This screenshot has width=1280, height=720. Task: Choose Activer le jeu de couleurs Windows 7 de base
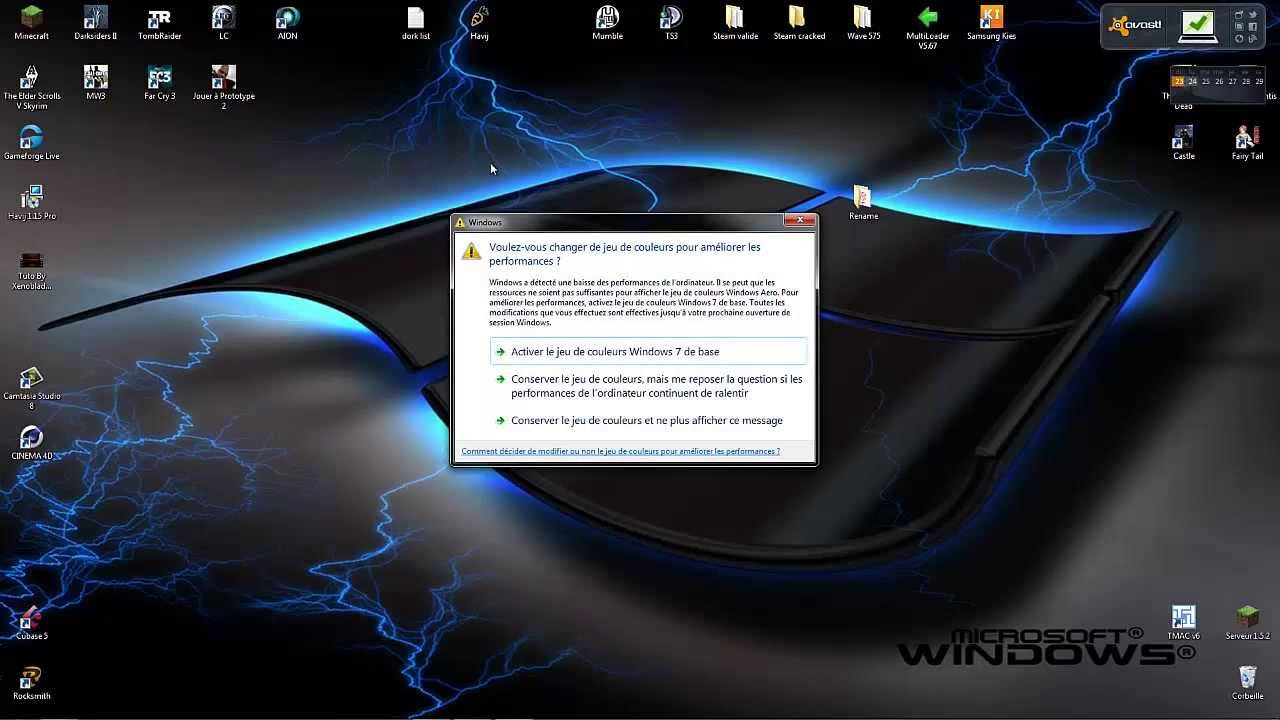coord(648,352)
